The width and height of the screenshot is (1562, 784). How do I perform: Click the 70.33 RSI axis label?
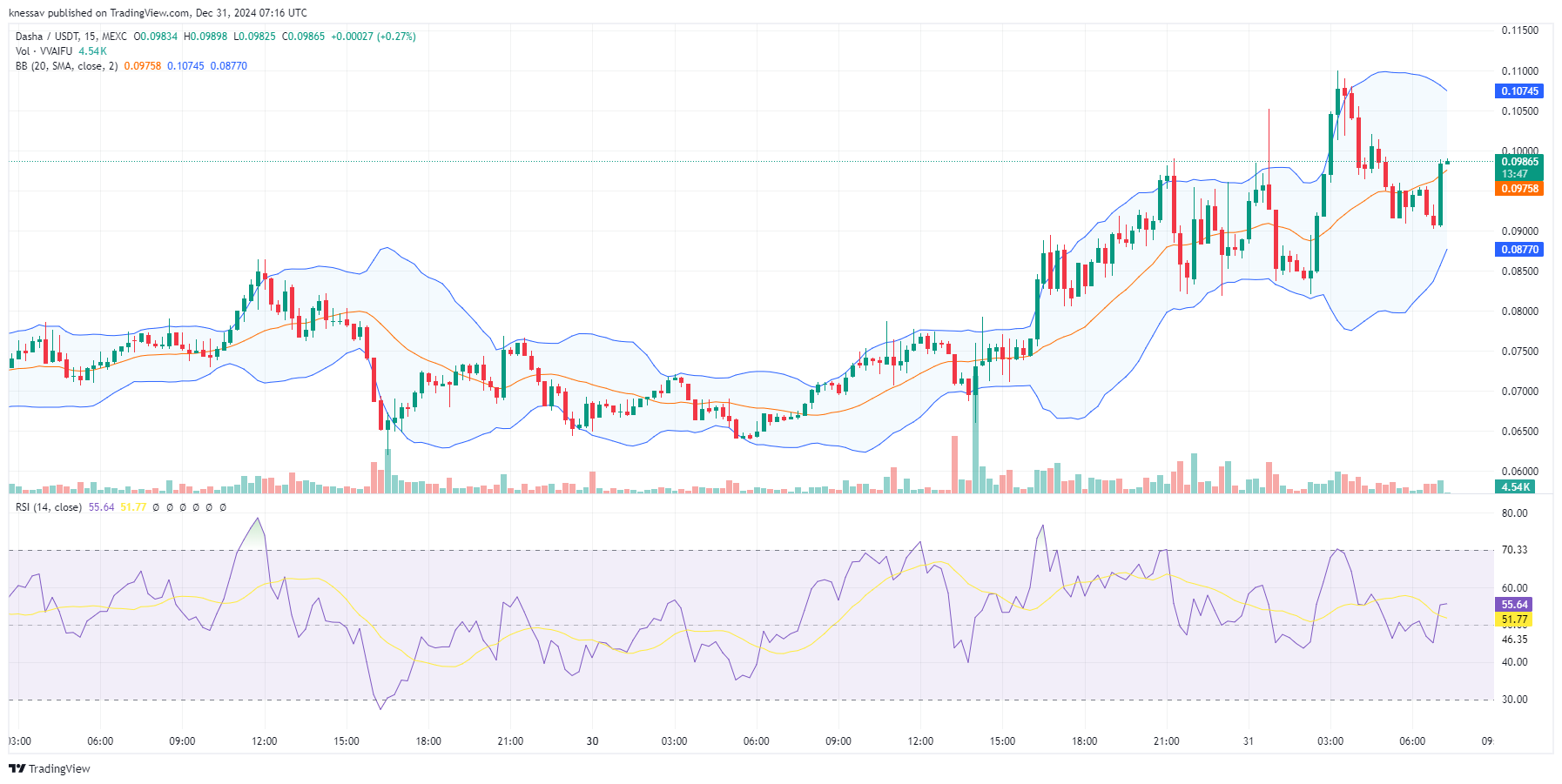pyautogui.click(x=1514, y=550)
